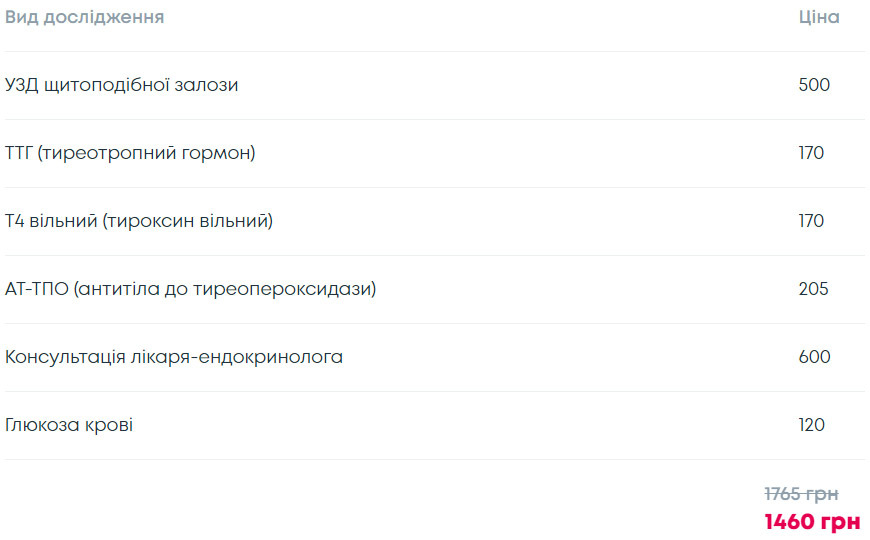Viewport: 870px width, 540px height.
Task: Click the word 'залози' in first row
Action: point(206,85)
